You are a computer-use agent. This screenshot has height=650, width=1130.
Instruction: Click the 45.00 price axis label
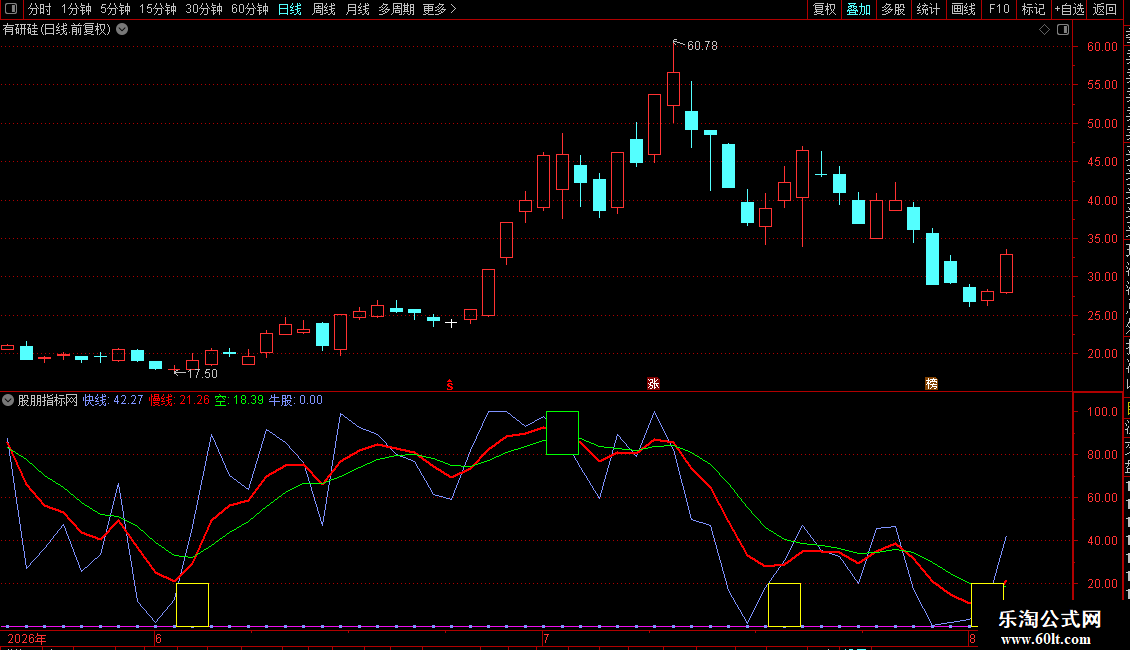point(1103,162)
